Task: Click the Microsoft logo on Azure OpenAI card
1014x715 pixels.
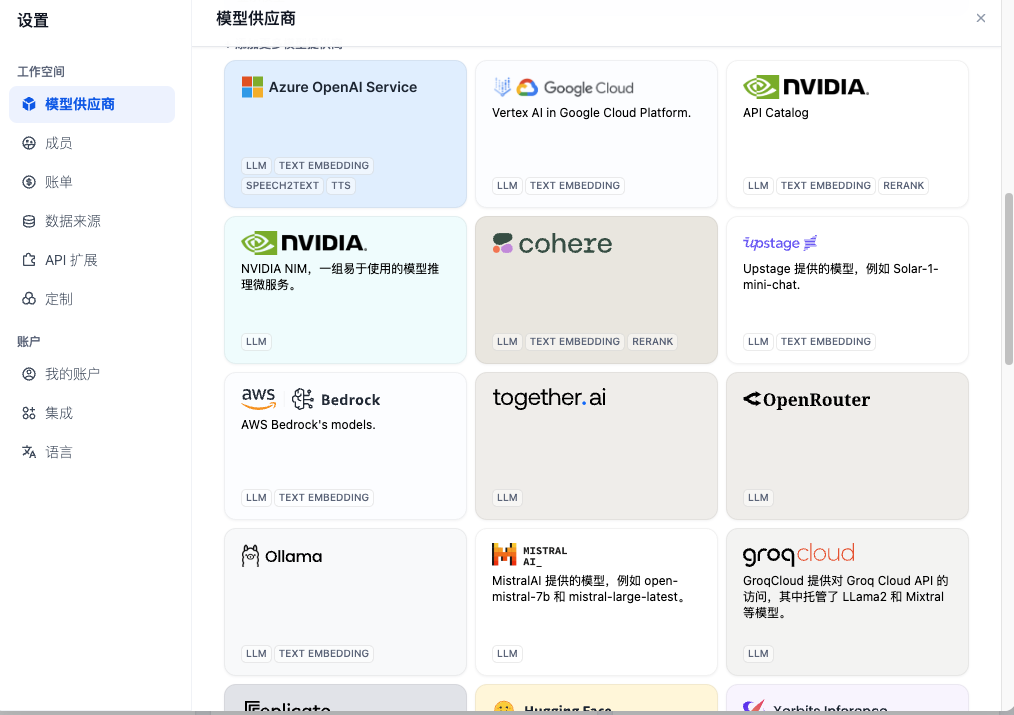Action: tap(252, 87)
